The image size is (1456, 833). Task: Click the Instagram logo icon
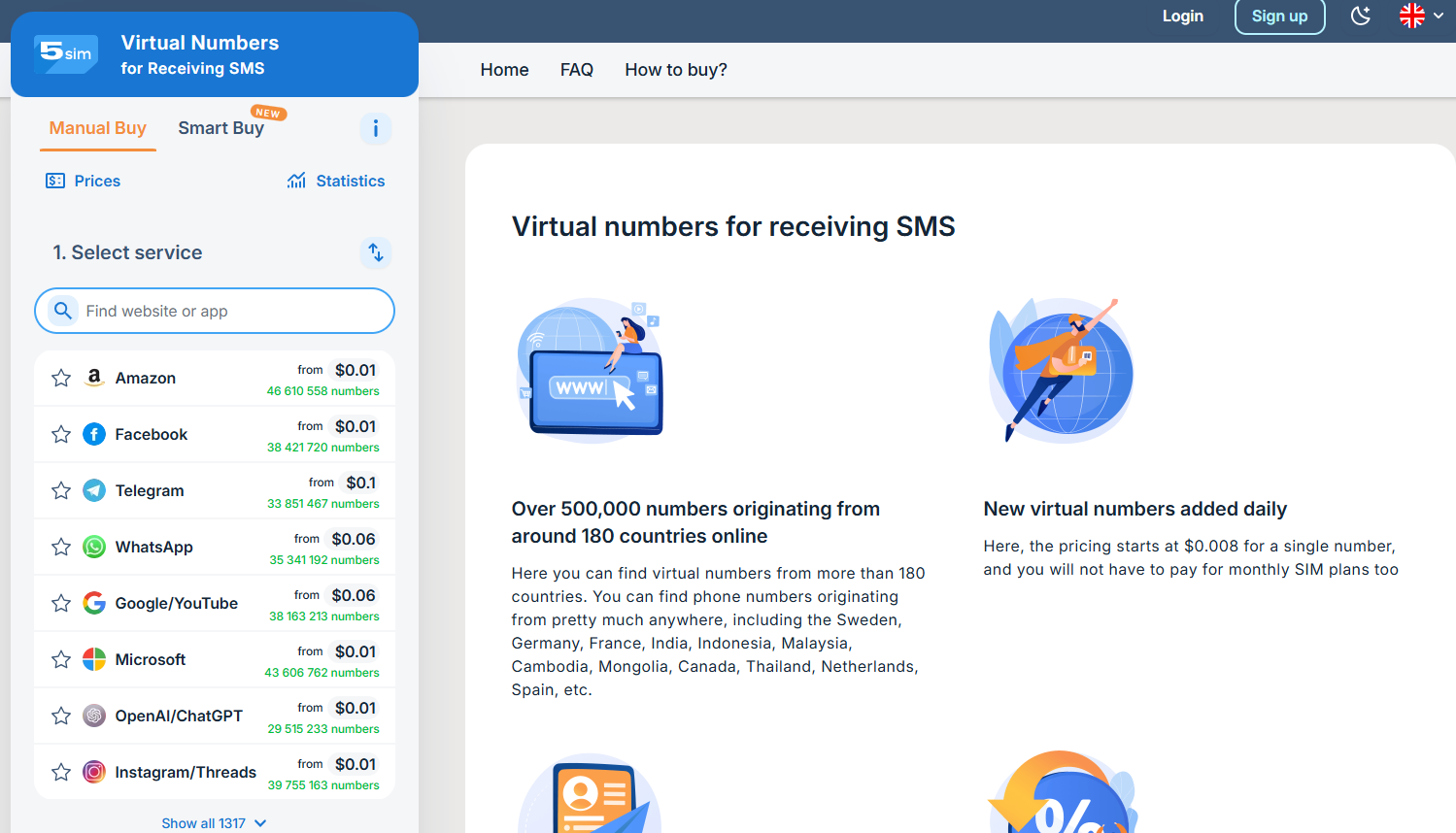(x=94, y=772)
